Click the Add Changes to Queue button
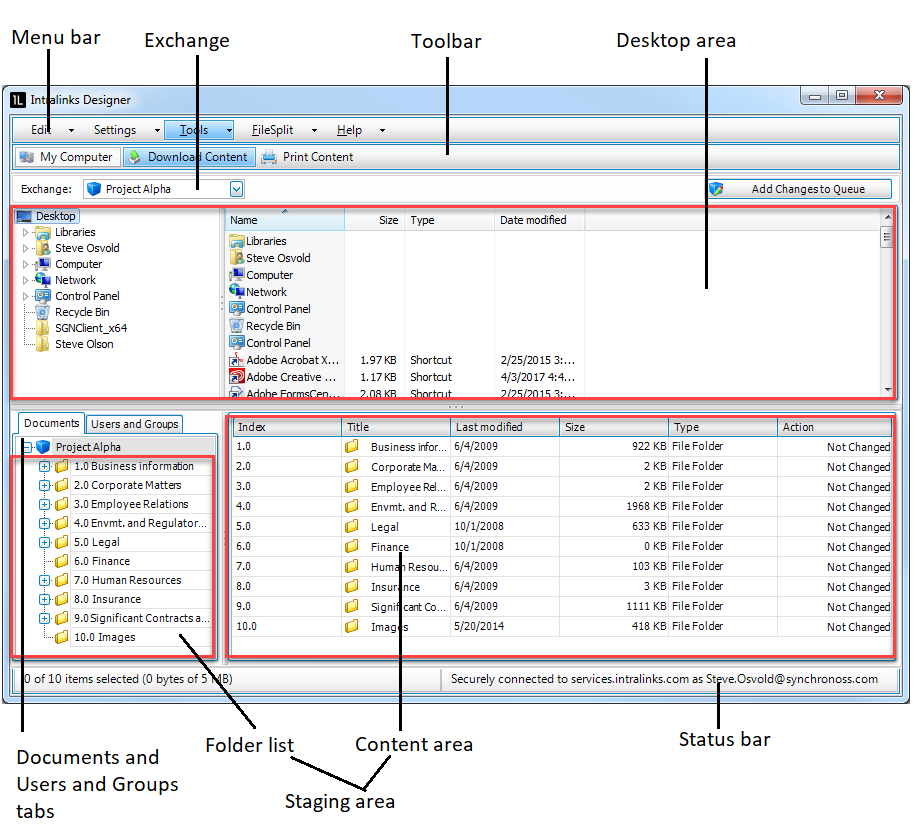The width and height of the screenshot is (915, 838). [800, 188]
